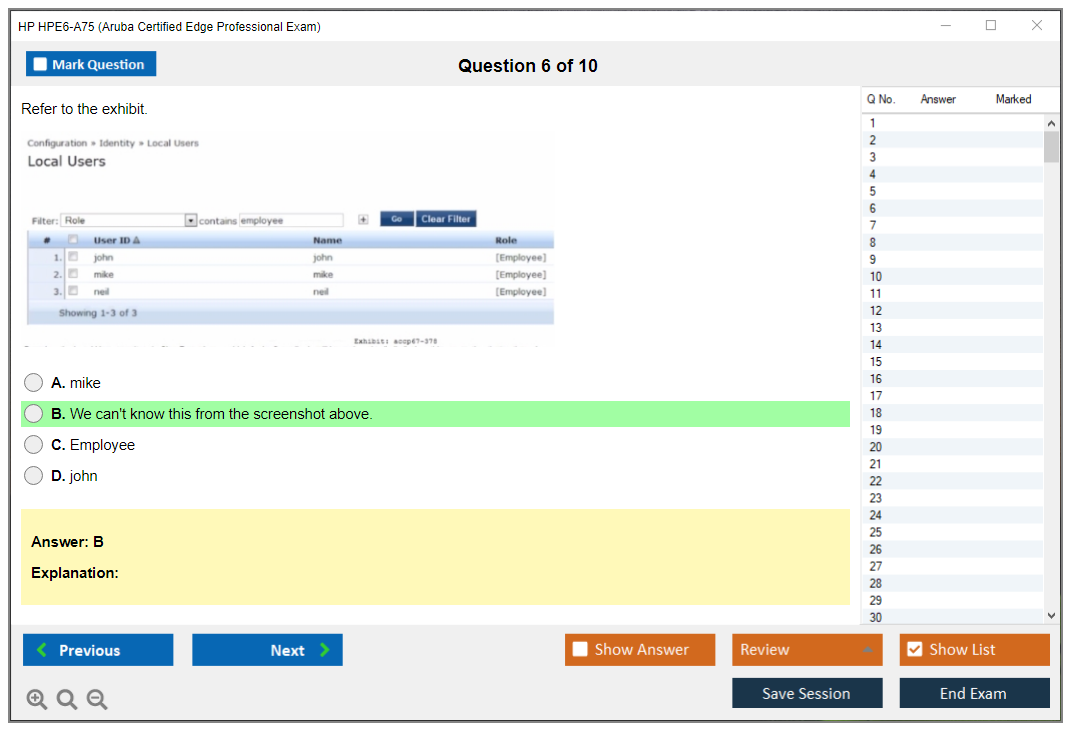
Task: Click the End Exam button
Action: click(x=974, y=693)
